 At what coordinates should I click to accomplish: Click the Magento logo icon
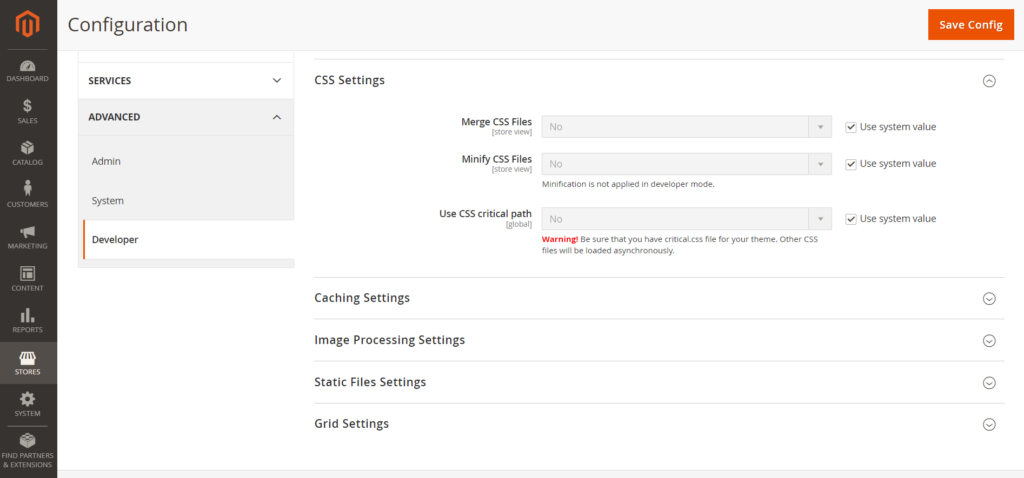pyautogui.click(x=28, y=25)
